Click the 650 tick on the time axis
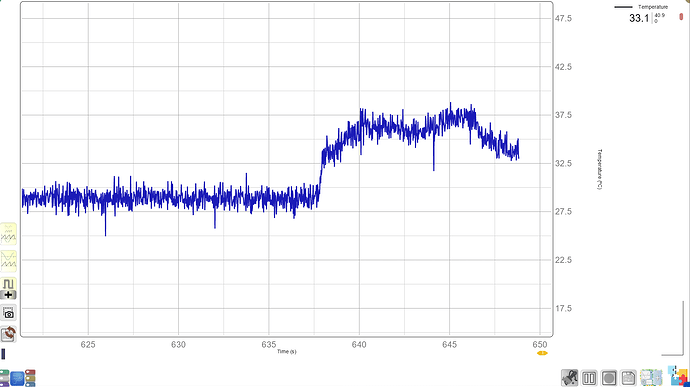 point(540,345)
